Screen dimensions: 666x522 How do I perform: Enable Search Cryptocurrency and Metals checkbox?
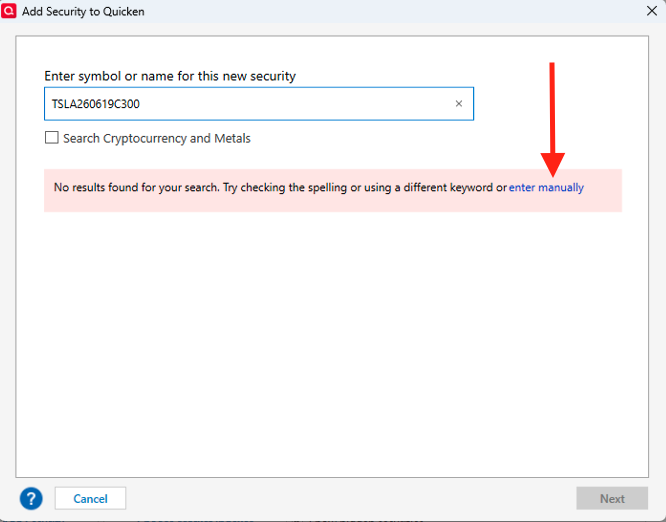click(52, 138)
